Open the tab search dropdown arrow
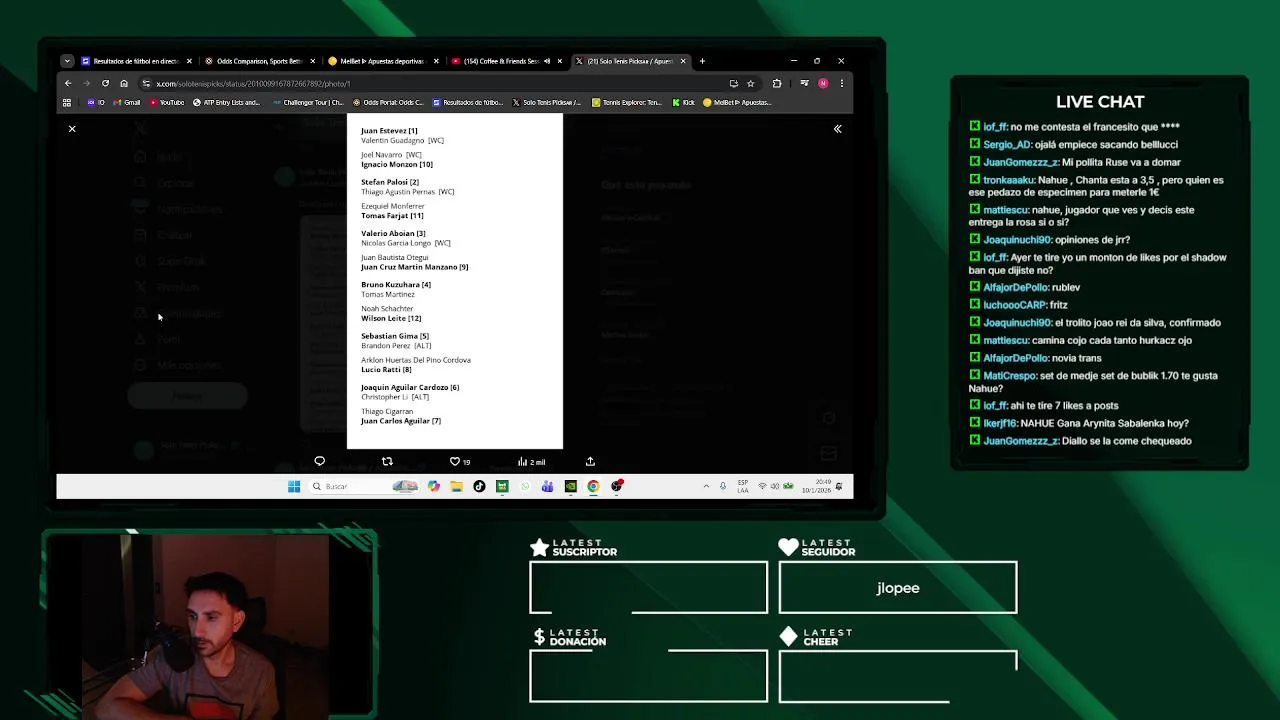This screenshot has height=720, width=1280. [67, 61]
